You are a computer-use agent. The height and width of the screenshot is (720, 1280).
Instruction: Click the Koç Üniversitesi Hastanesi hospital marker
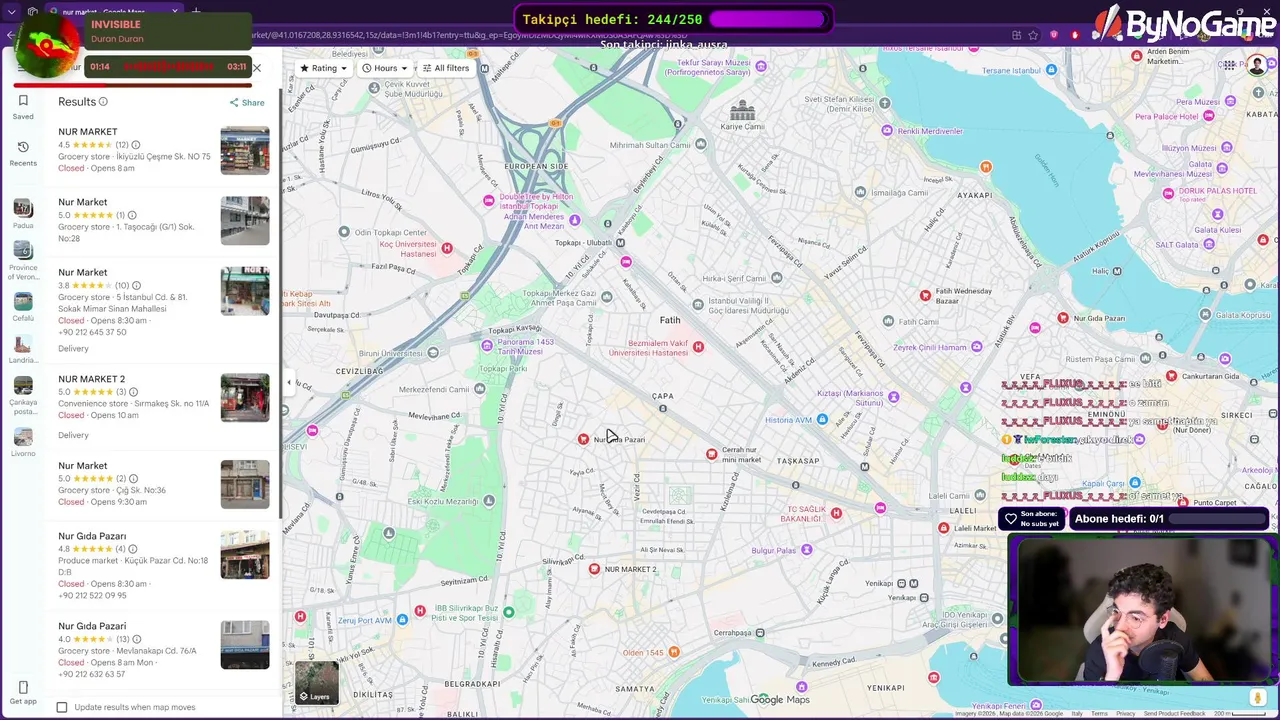pyautogui.click(x=447, y=248)
